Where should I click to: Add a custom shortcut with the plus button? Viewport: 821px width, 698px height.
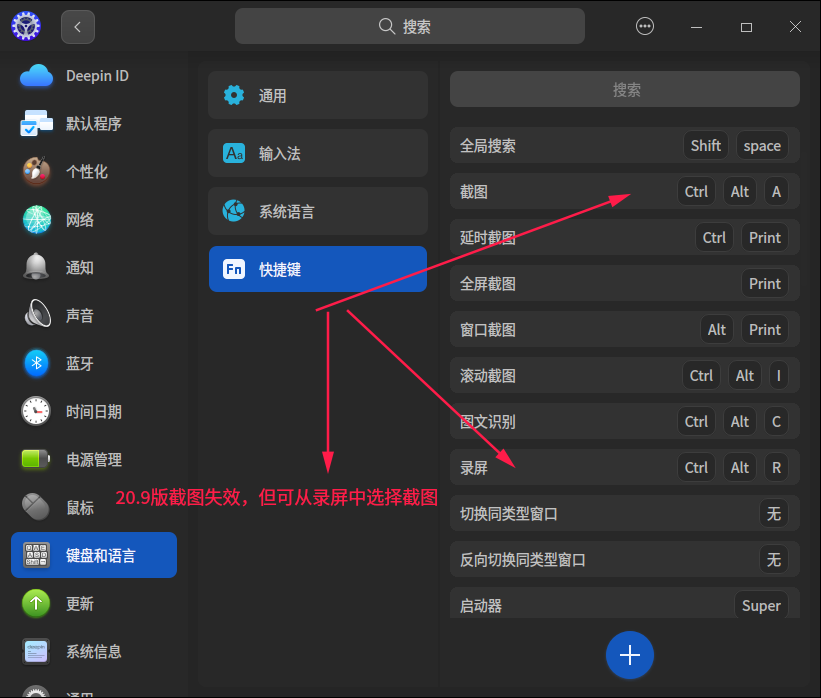click(x=629, y=655)
